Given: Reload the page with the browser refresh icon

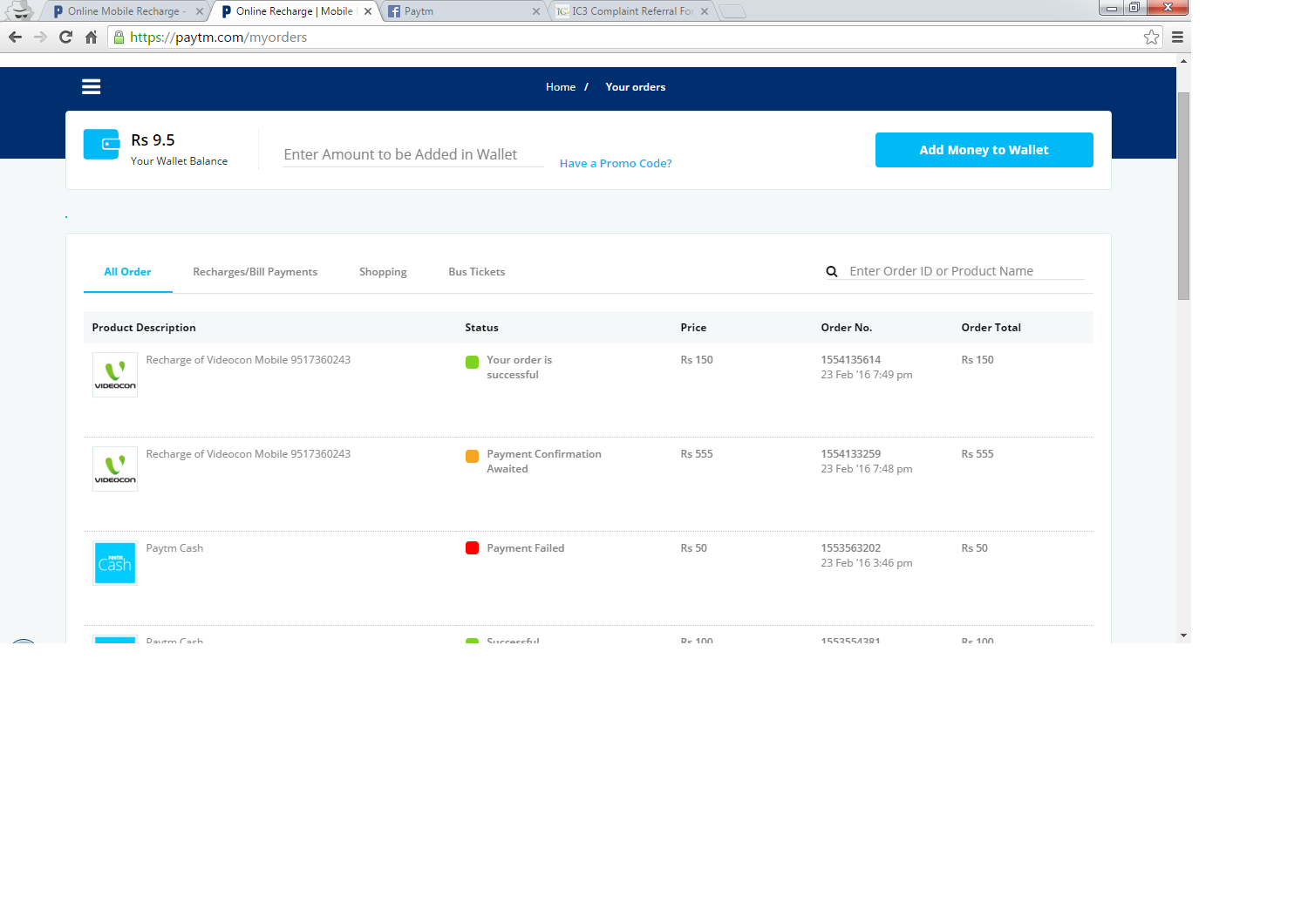Looking at the screenshot, I should (65, 37).
